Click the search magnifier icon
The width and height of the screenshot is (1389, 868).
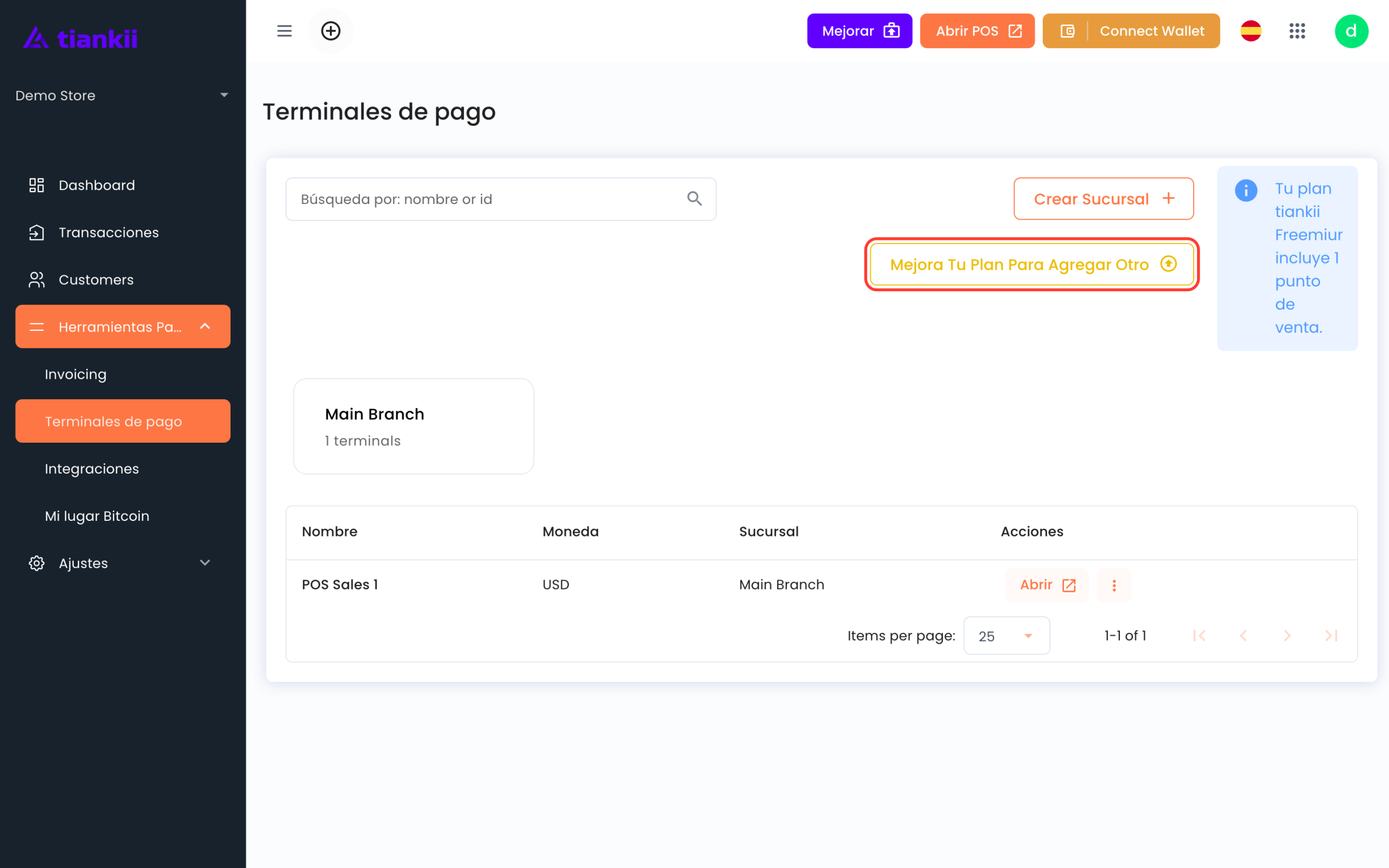coord(694,199)
